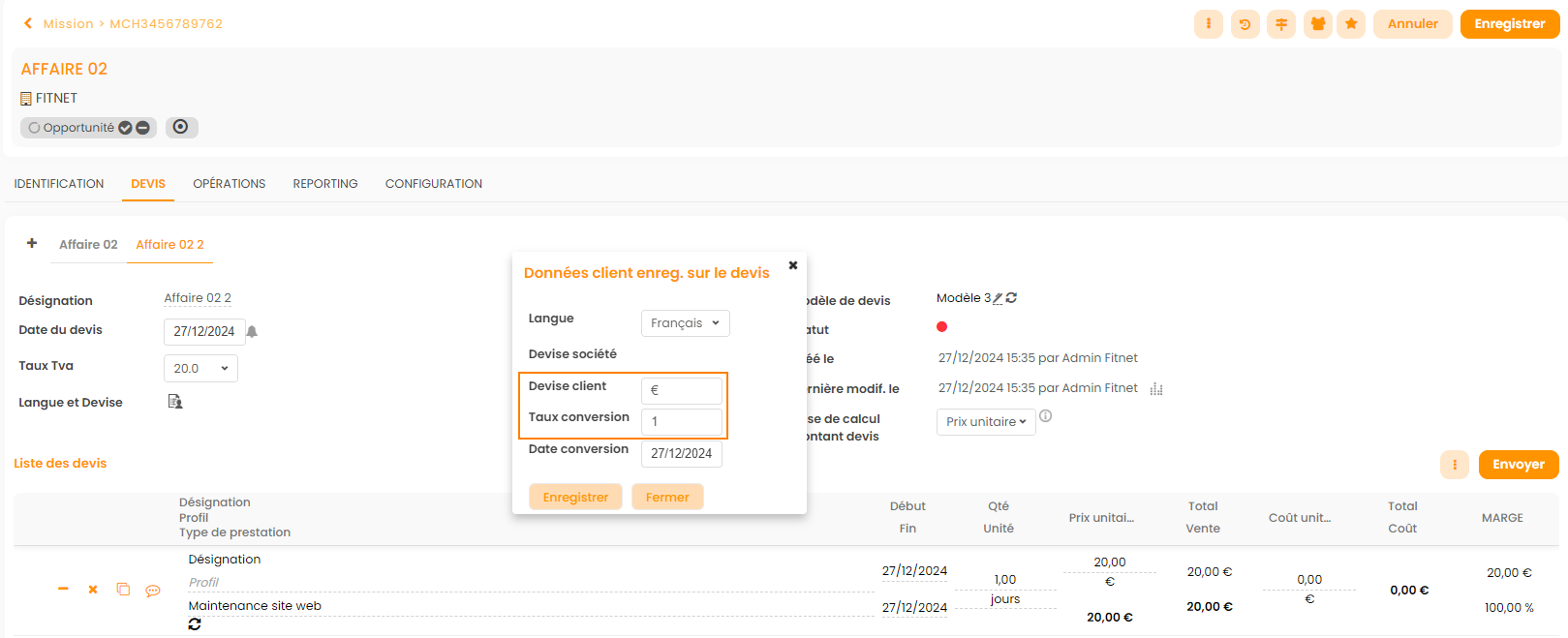Screen dimensions: 1568x638
Task: Mark Opportunité as lost with minus circle
Action: coord(142,128)
